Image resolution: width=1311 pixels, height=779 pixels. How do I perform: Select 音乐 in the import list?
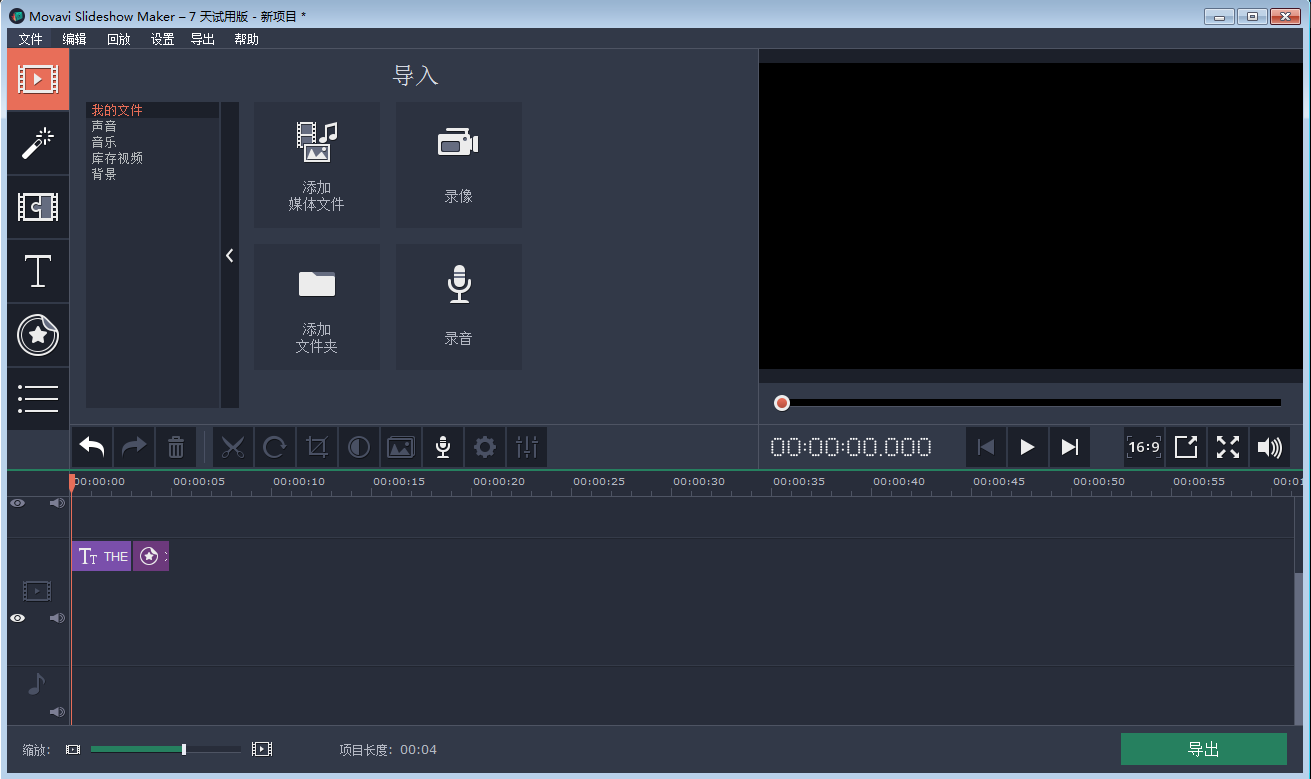(153, 142)
